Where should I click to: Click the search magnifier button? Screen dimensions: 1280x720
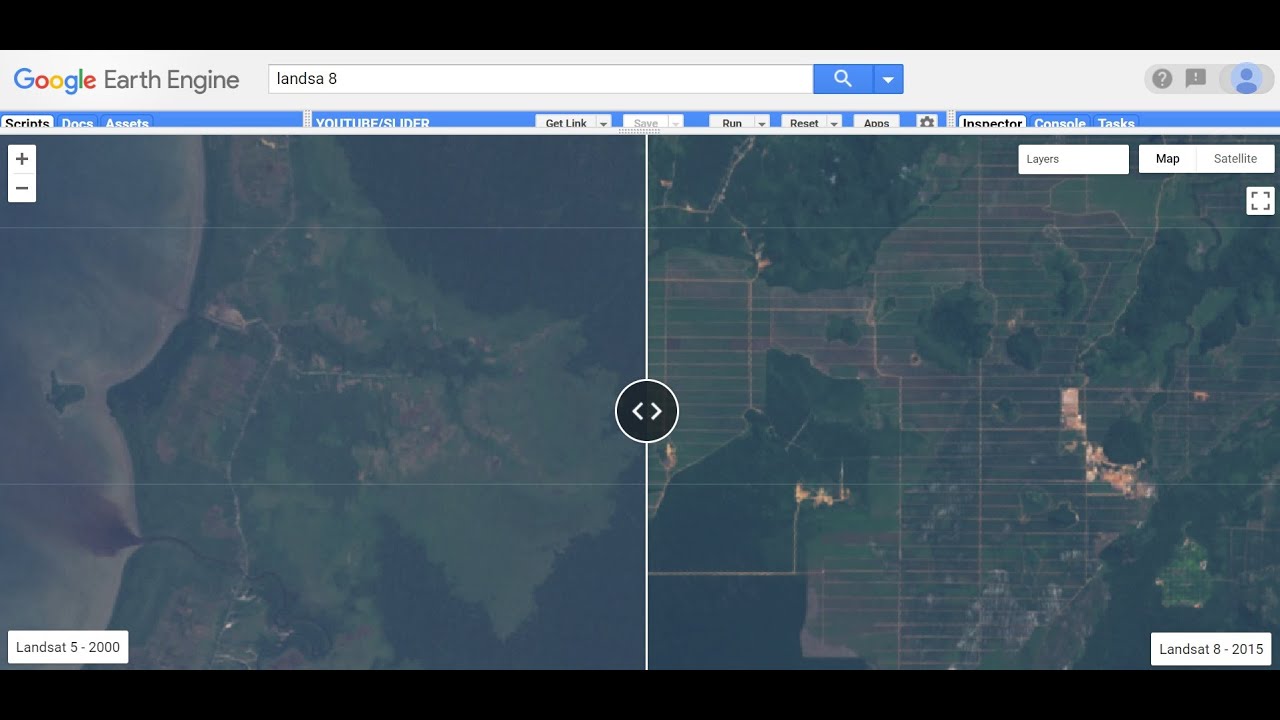tap(843, 79)
